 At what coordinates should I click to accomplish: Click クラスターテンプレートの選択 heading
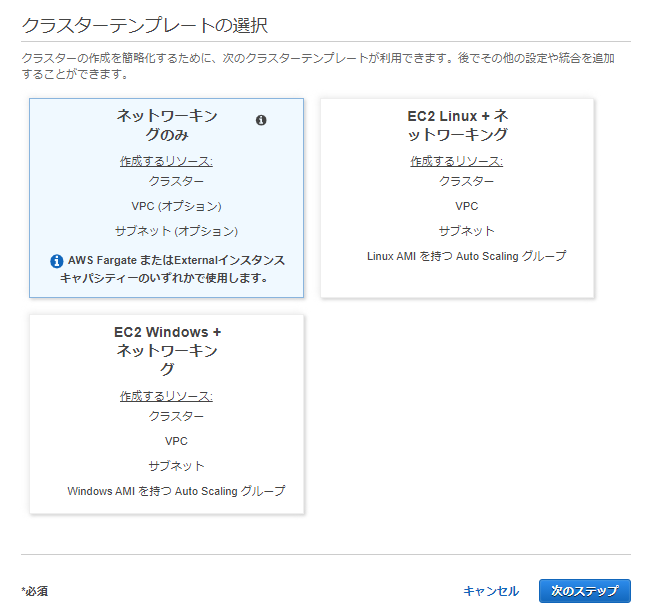pos(144,25)
